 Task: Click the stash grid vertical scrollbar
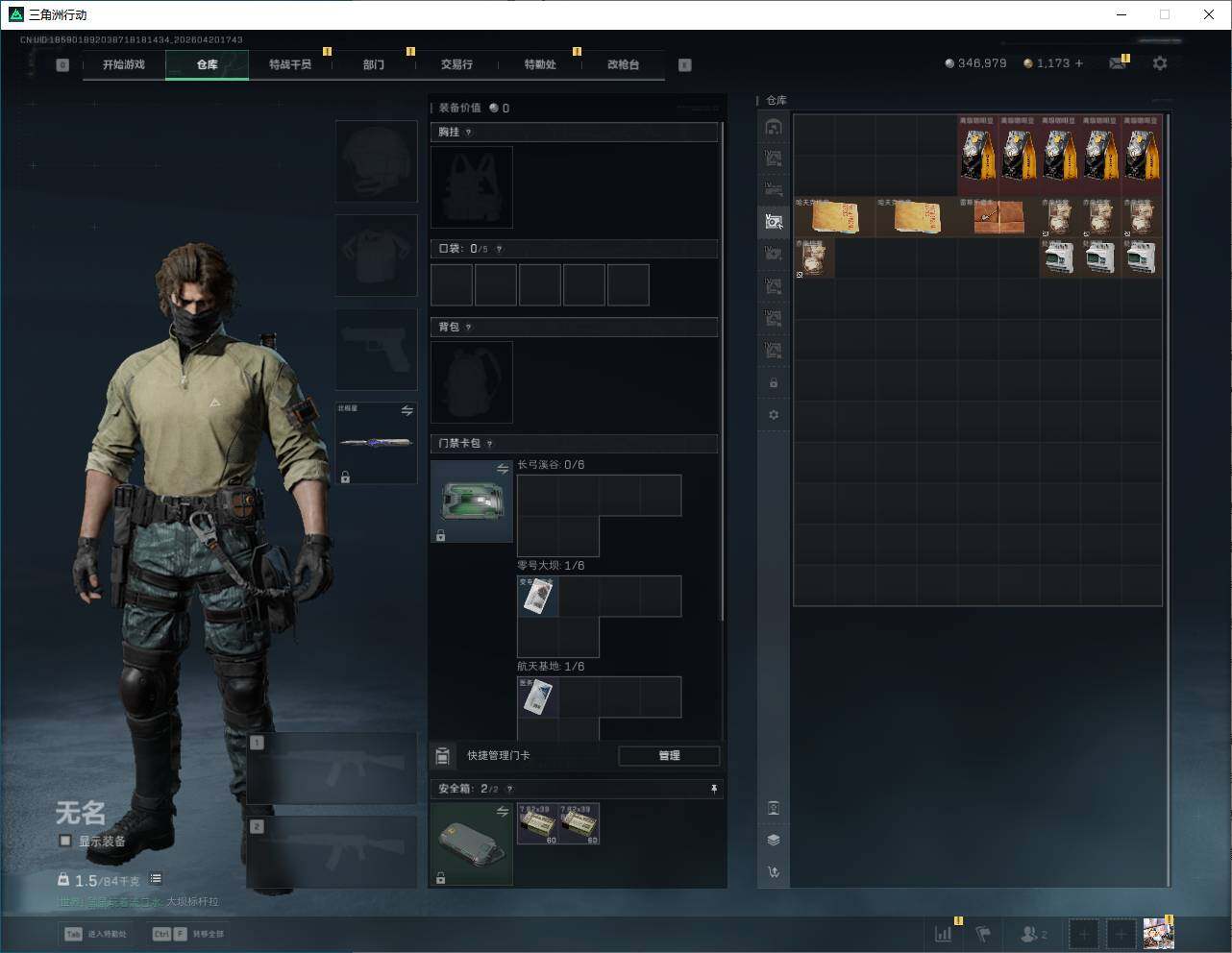[x=1169, y=500]
